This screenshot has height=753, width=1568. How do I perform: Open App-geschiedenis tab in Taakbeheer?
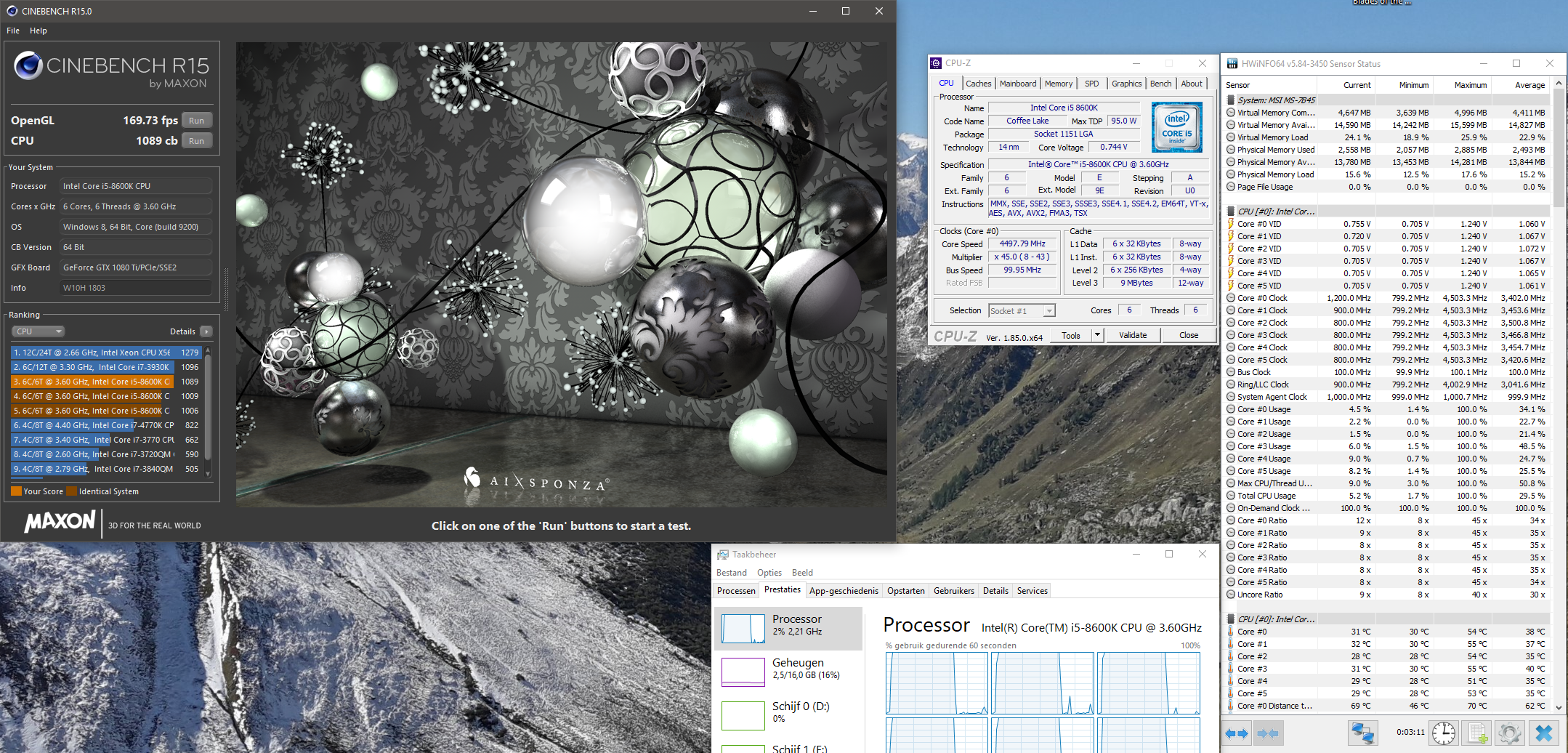844,591
